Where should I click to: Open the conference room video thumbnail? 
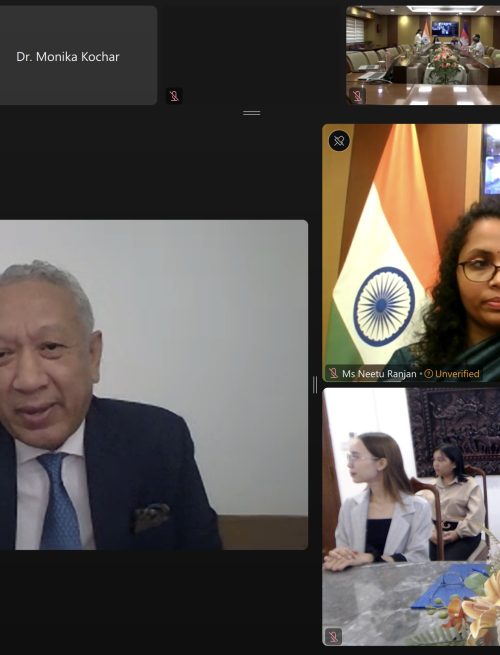[423, 55]
